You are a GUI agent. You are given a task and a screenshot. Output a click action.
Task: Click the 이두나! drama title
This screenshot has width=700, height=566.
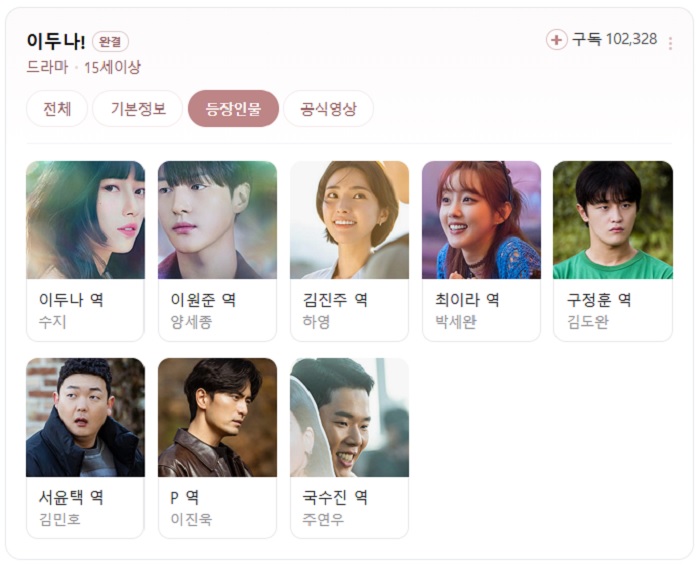pyautogui.click(x=56, y=41)
